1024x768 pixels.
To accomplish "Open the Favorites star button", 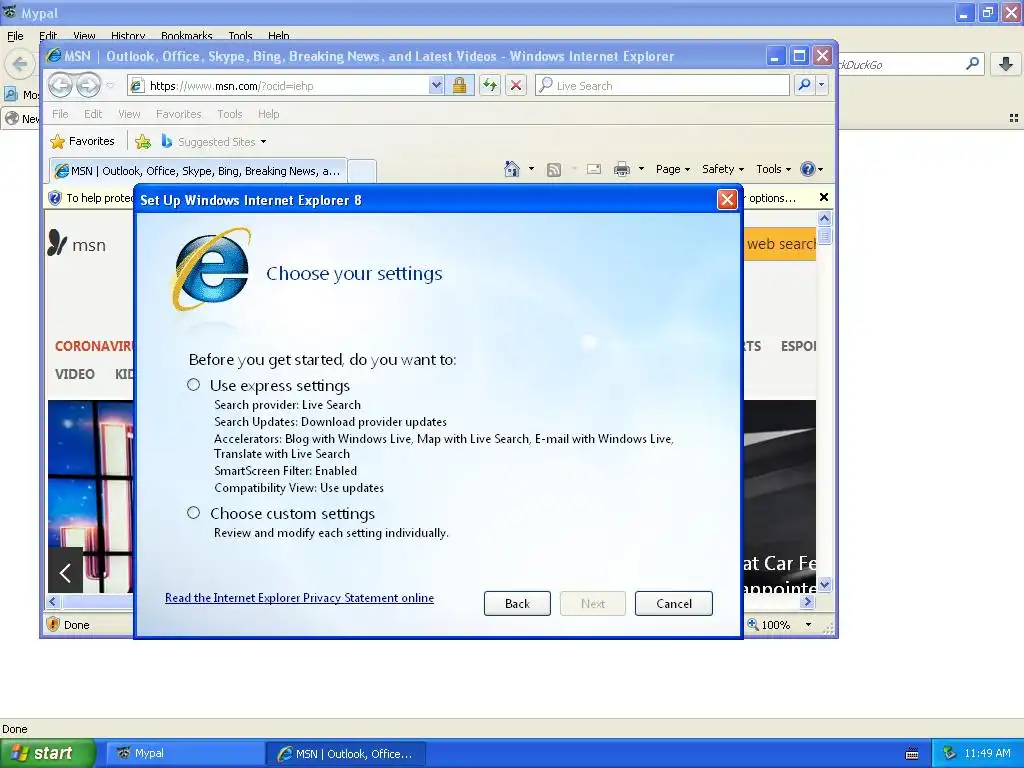I will point(82,141).
